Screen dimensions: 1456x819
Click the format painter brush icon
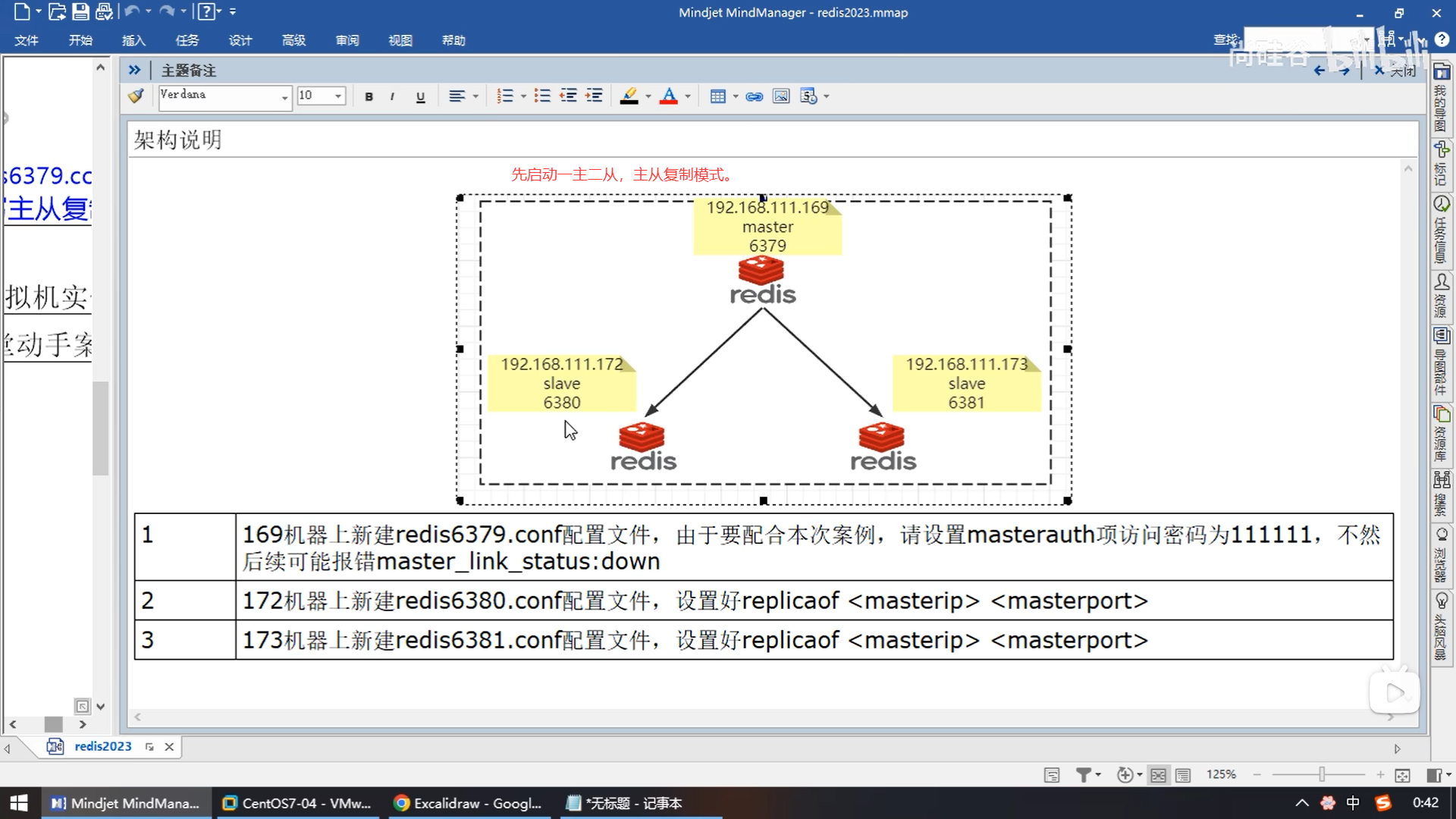coord(136,96)
